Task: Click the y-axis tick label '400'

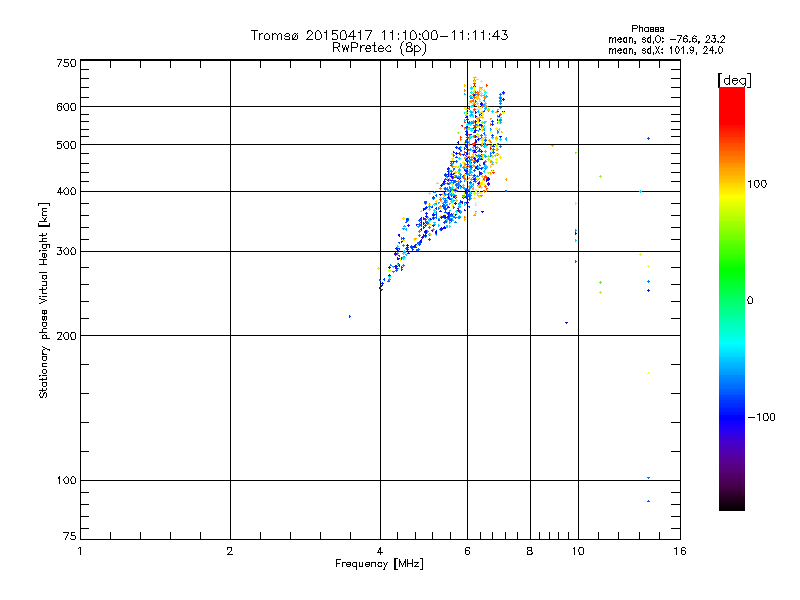Action: [x=66, y=192]
